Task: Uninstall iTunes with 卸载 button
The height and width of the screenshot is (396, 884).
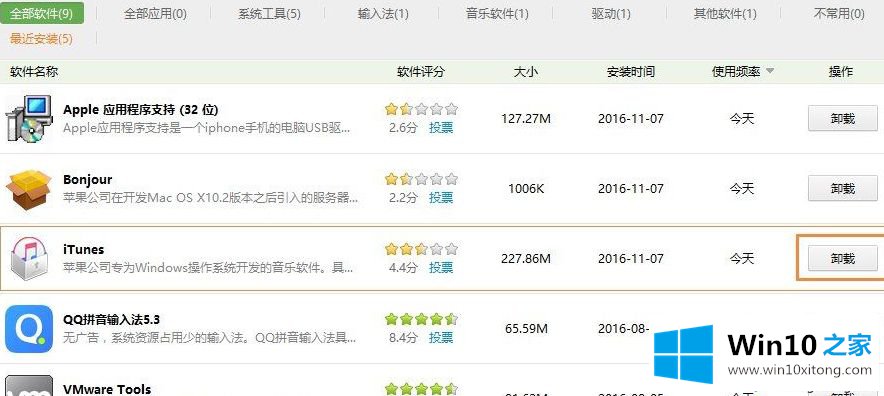Action: pos(842,258)
